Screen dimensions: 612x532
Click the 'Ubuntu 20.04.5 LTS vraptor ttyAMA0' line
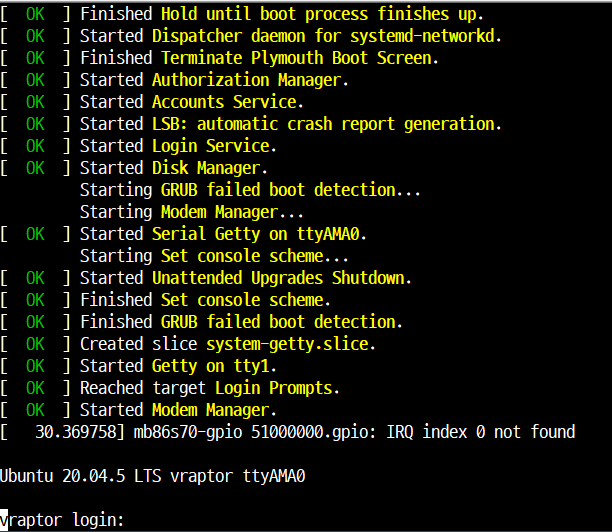tap(153, 476)
